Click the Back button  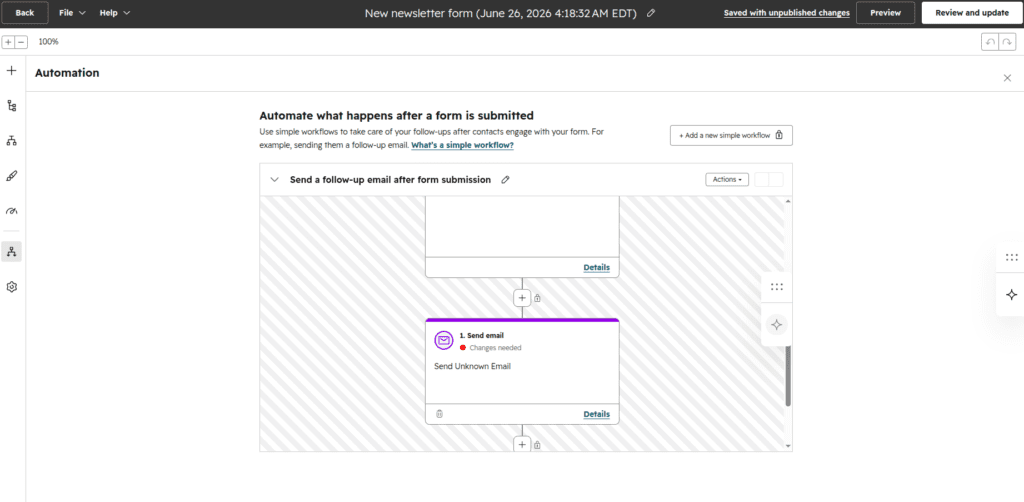(x=24, y=12)
